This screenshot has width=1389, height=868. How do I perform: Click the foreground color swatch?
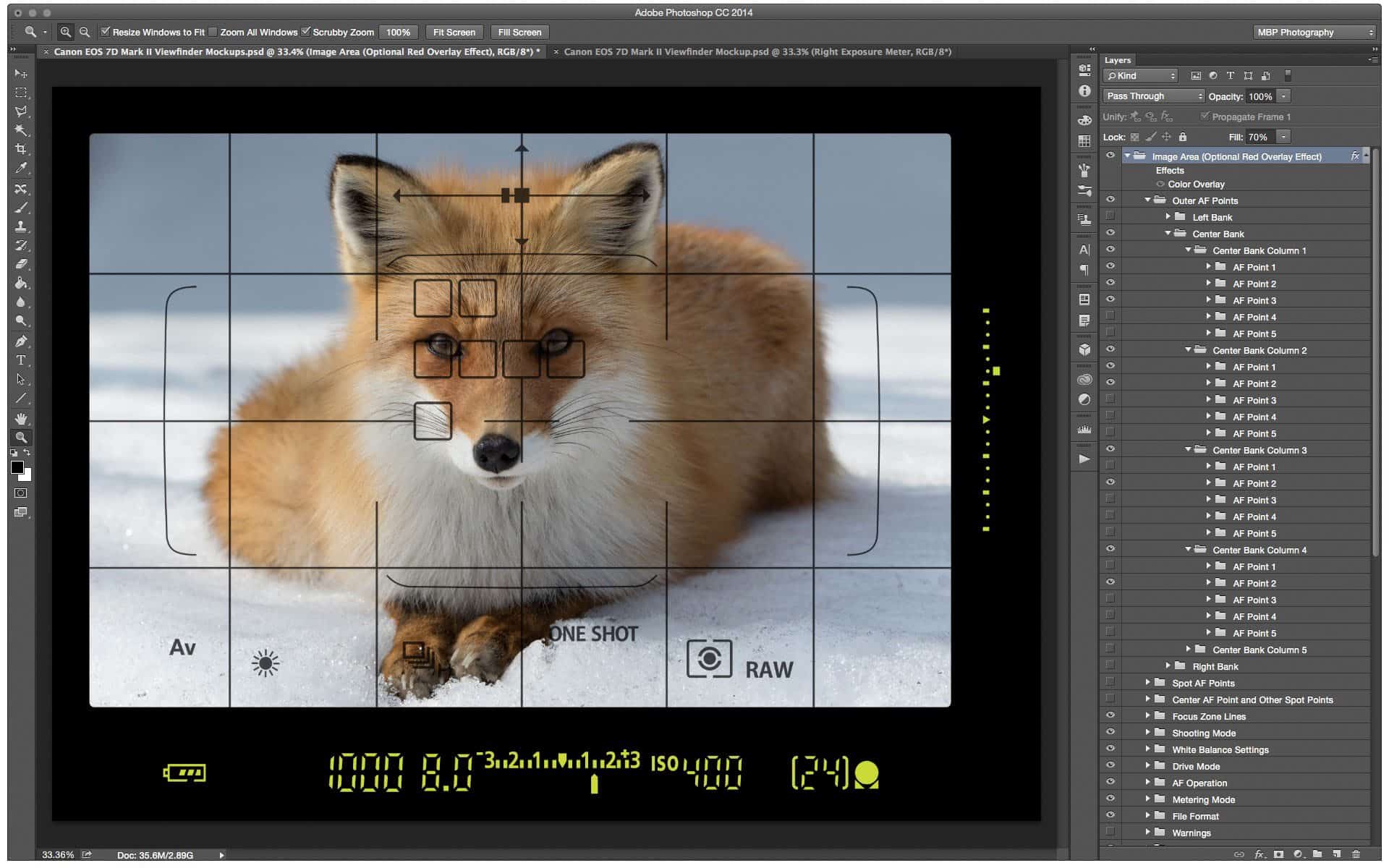point(17,467)
